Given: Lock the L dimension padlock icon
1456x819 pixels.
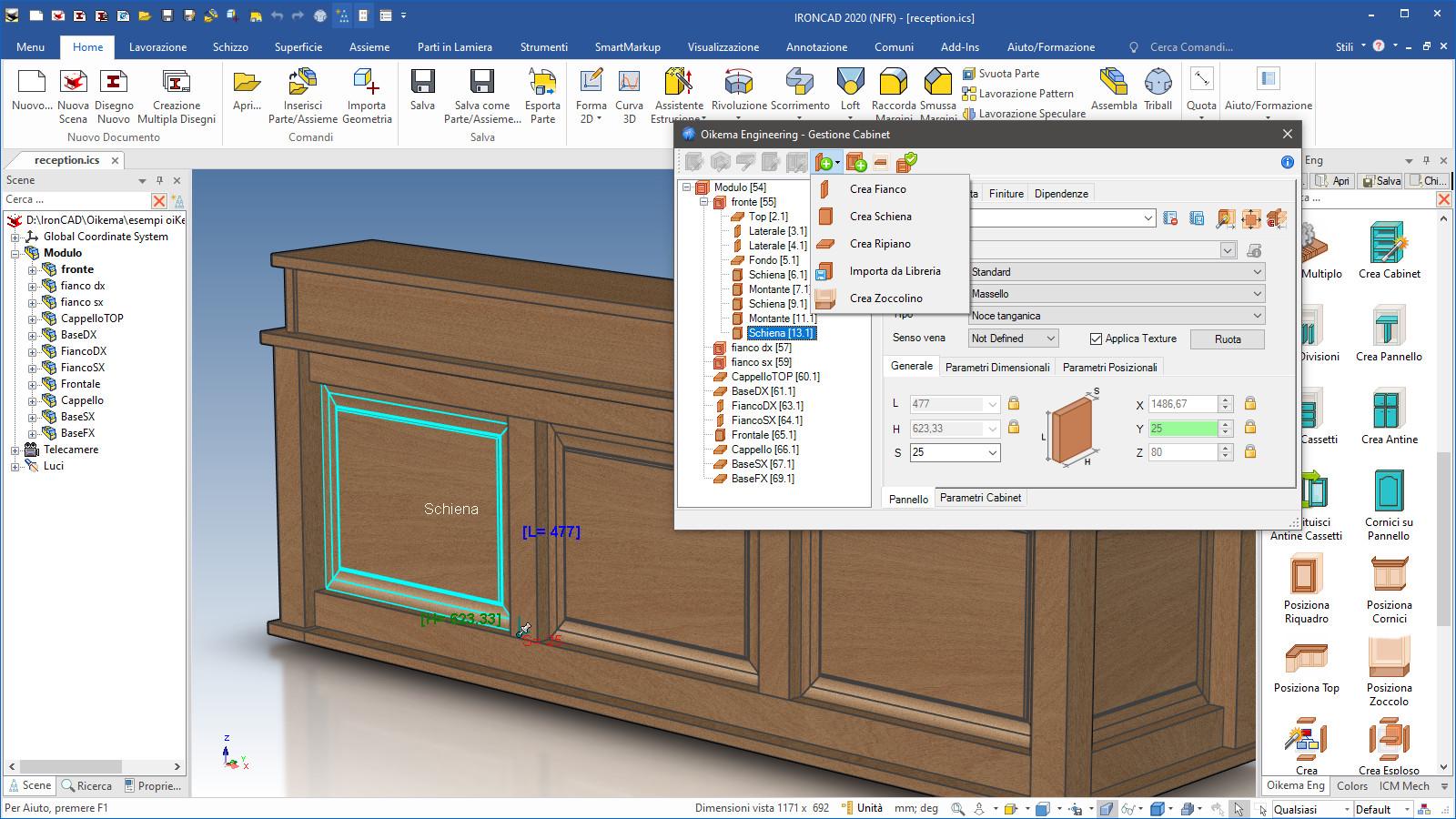Looking at the screenshot, I should pos(1014,403).
